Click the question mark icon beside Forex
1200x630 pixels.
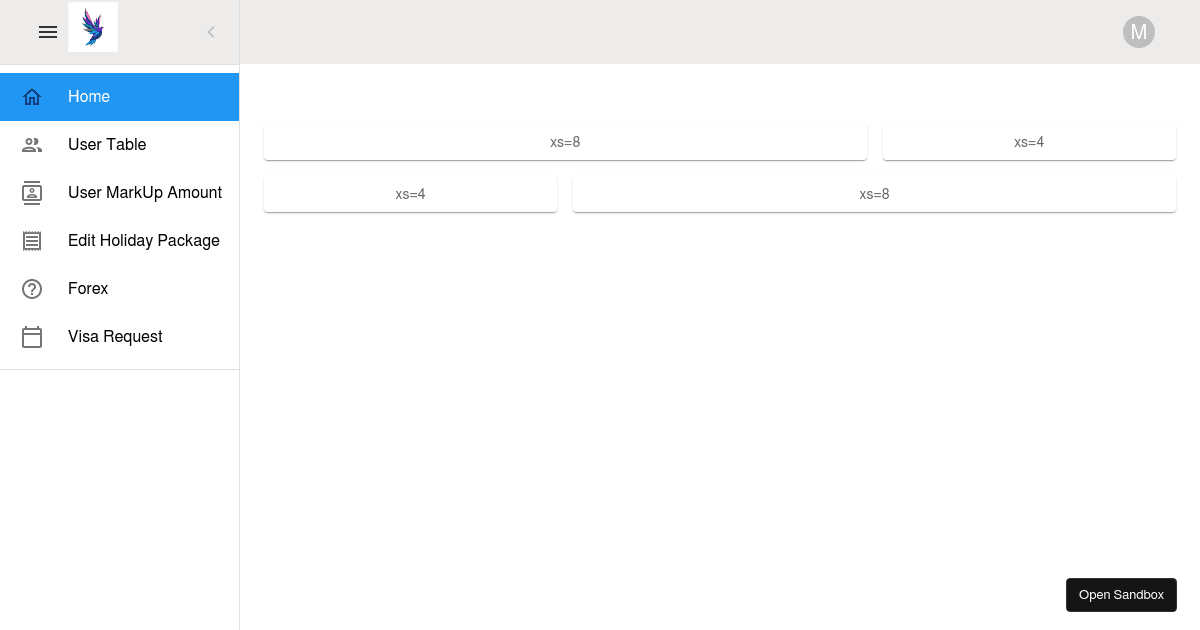32,288
